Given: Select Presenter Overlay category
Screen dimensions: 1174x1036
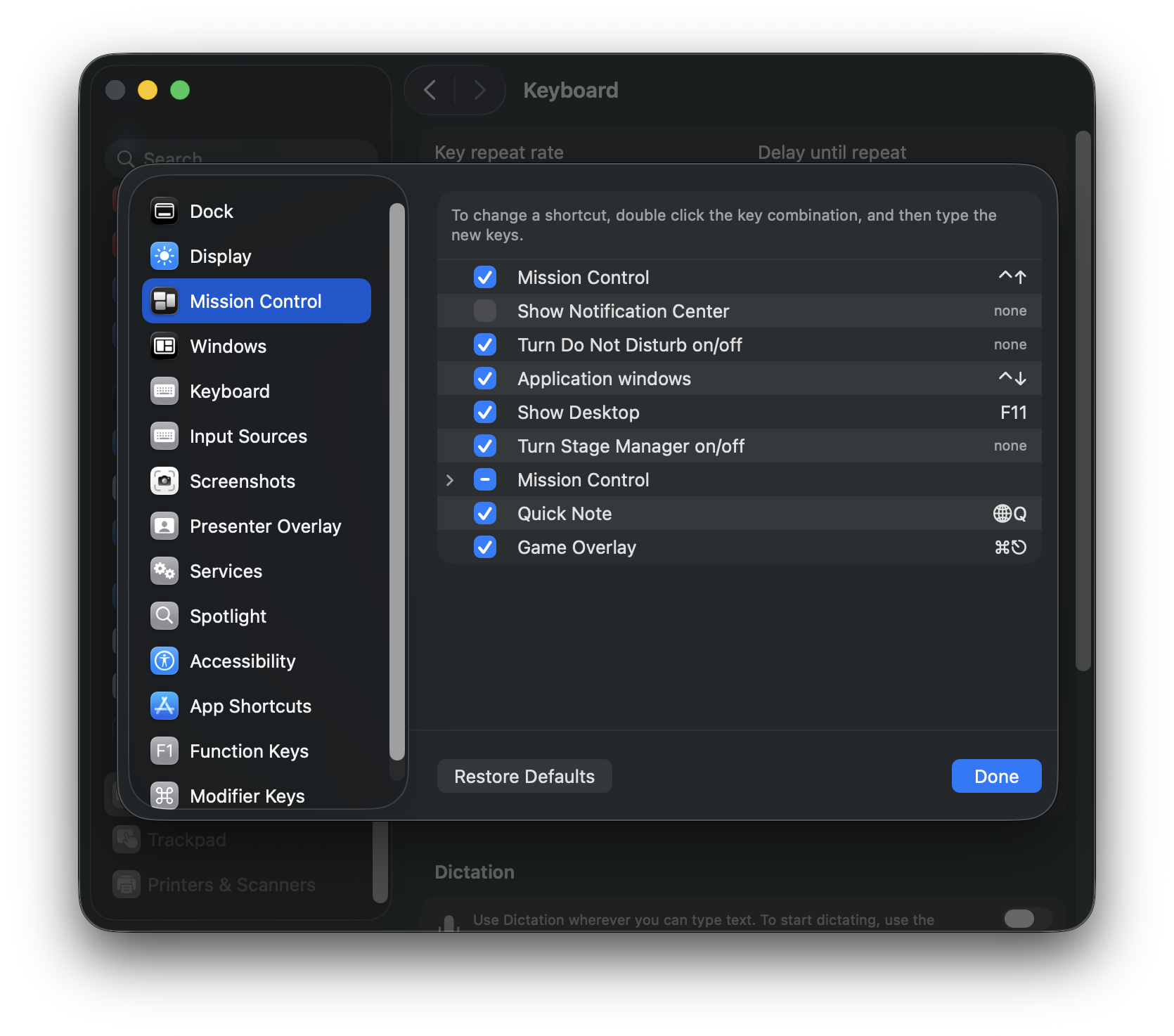Looking at the screenshot, I should 257,526.
